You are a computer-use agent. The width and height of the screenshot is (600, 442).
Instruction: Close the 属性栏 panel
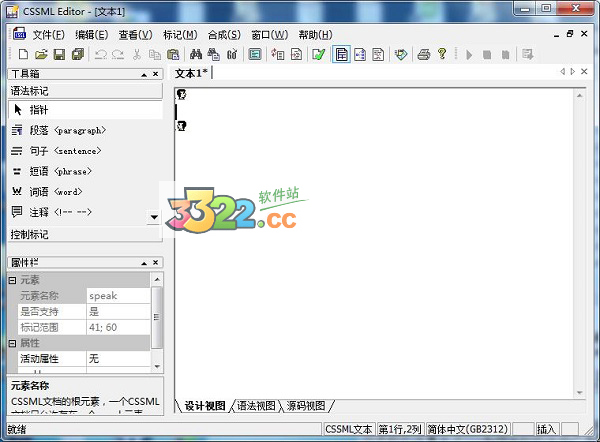pos(155,263)
